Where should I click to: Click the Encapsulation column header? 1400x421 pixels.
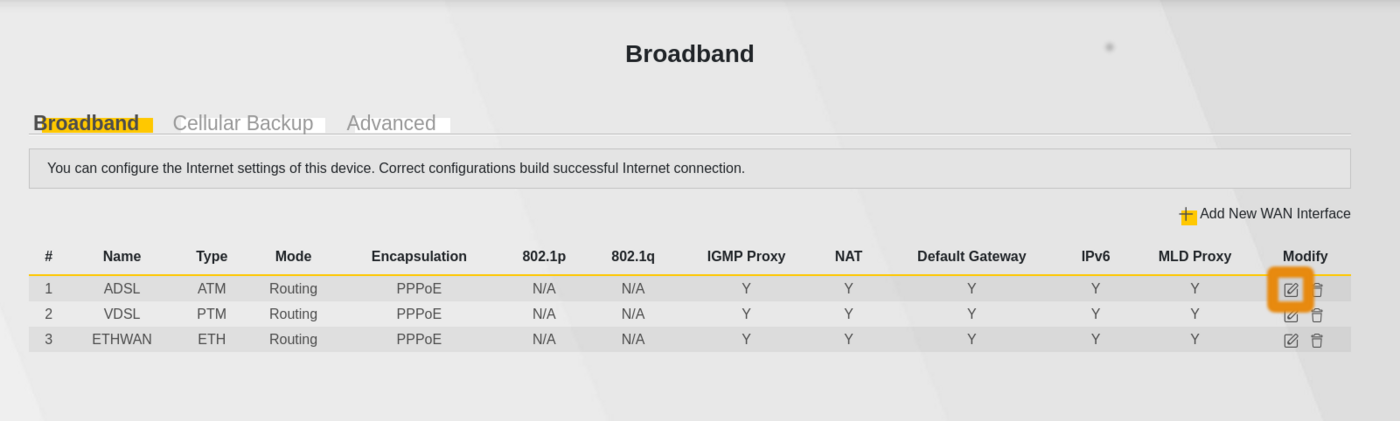click(419, 256)
